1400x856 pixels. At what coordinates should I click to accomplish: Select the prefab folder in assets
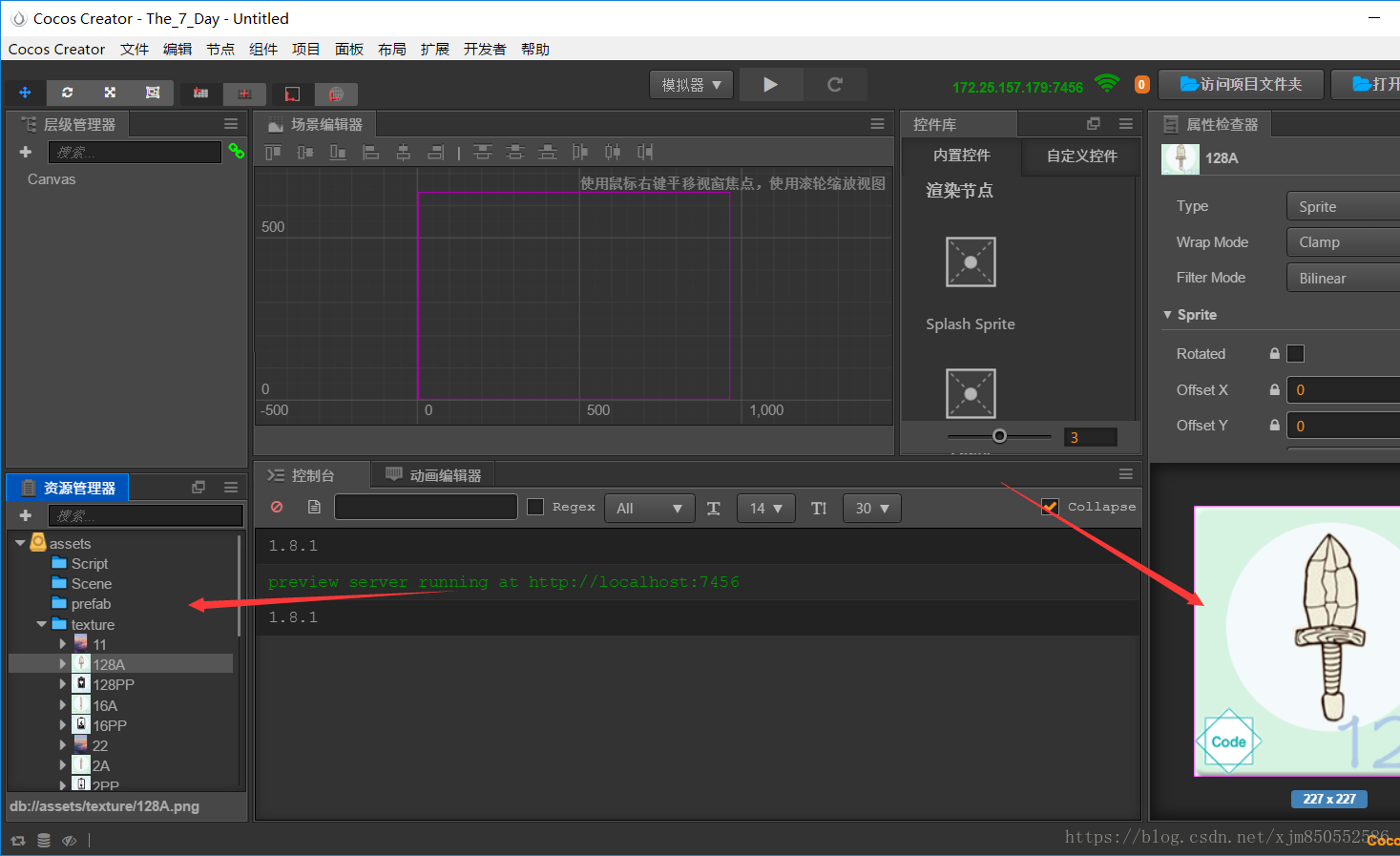91,604
